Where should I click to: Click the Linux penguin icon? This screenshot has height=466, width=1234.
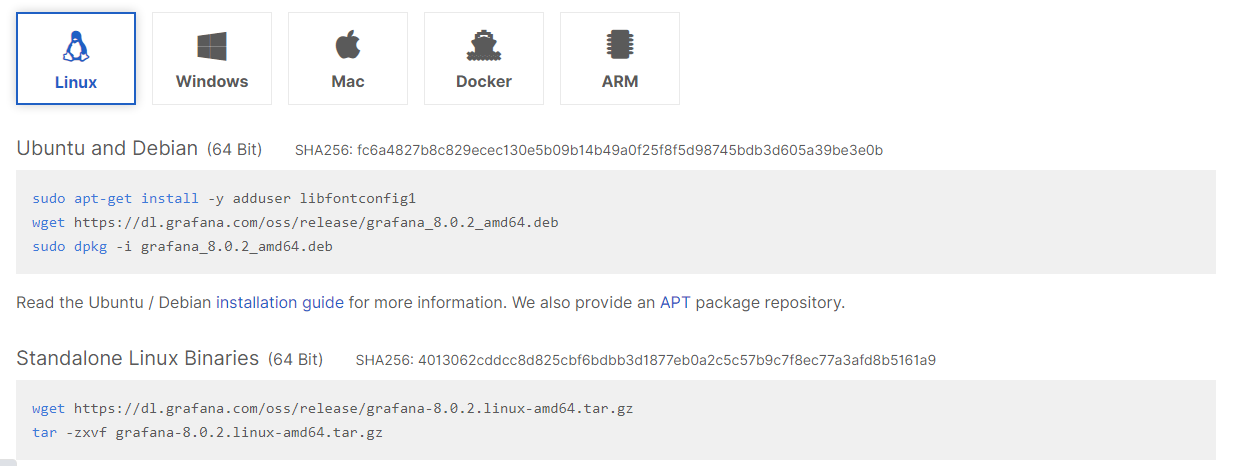click(76, 45)
